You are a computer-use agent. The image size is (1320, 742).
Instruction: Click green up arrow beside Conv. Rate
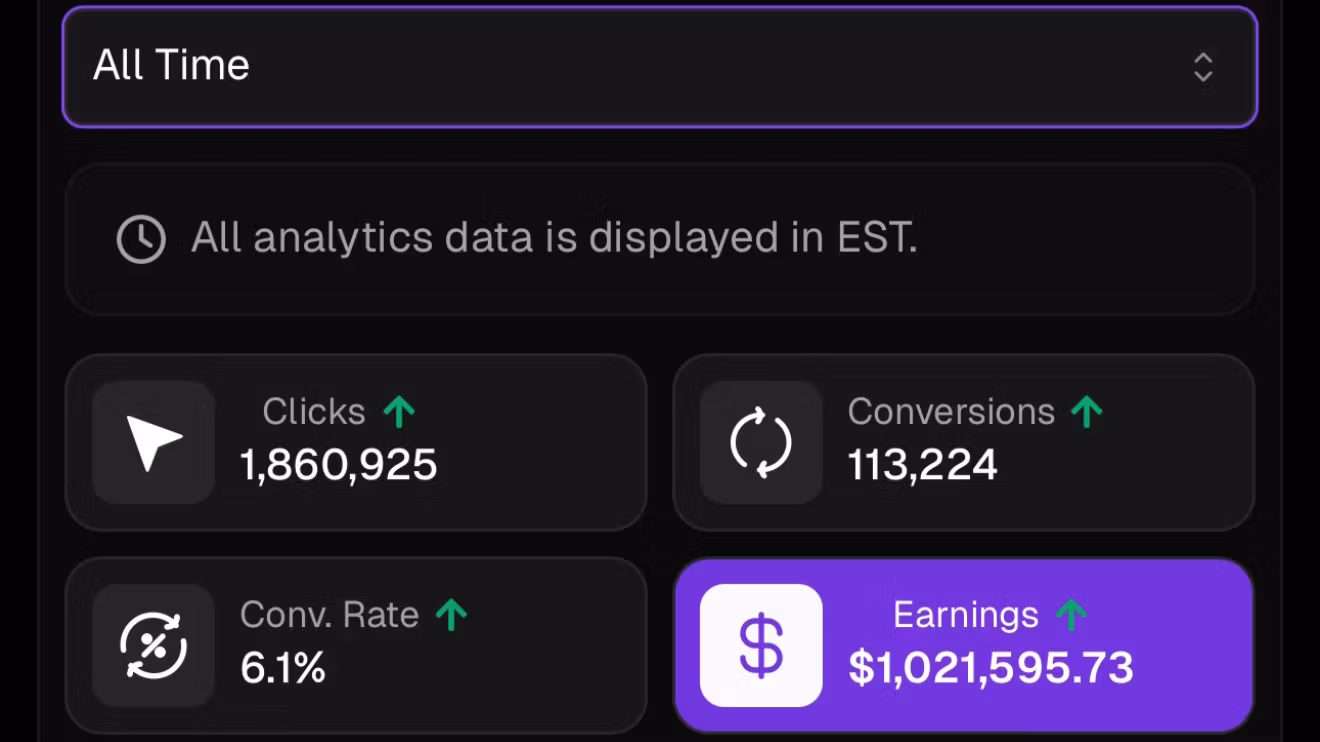[x=452, y=614]
